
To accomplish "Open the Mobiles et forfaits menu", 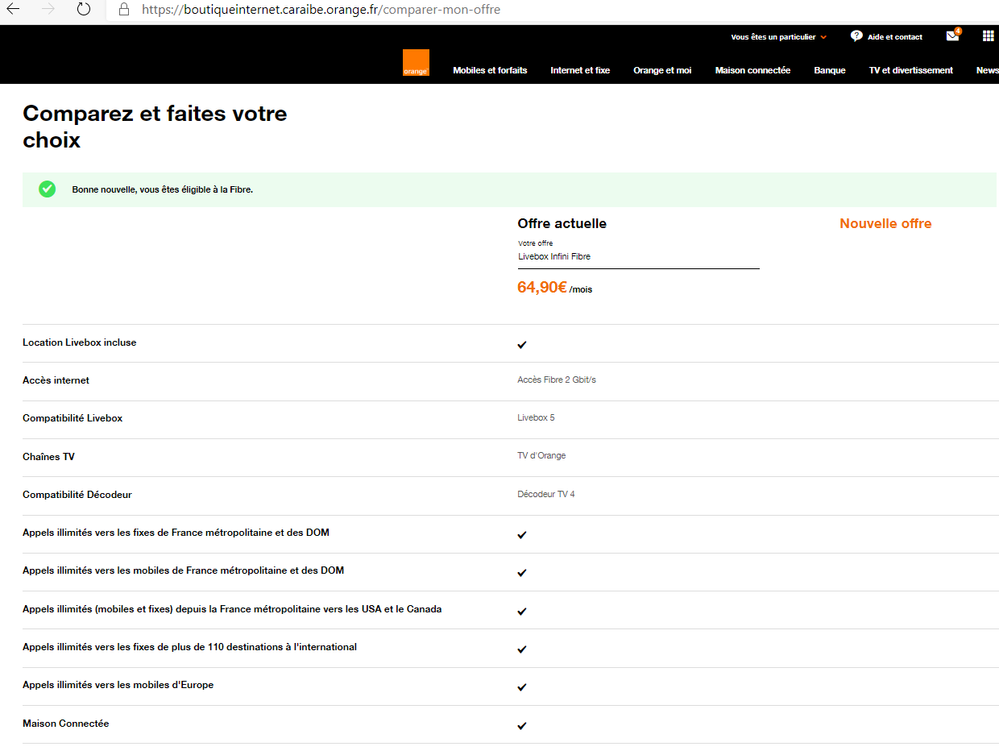I will pos(489,70).
